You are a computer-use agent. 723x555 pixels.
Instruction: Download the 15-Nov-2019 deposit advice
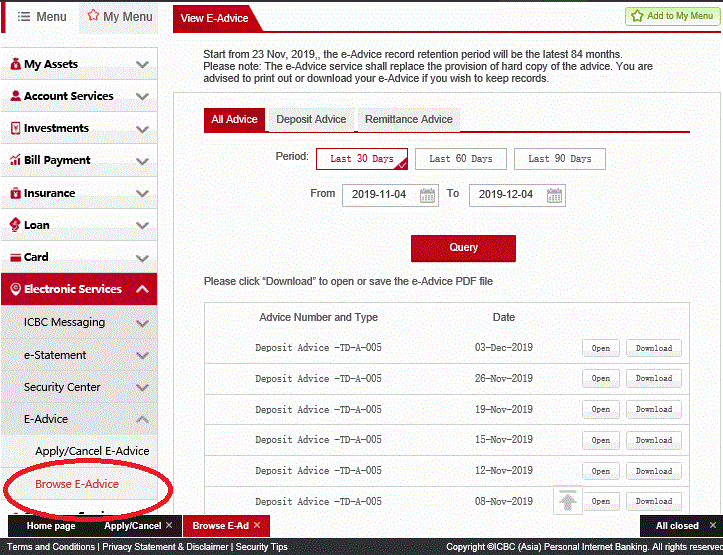coord(654,440)
